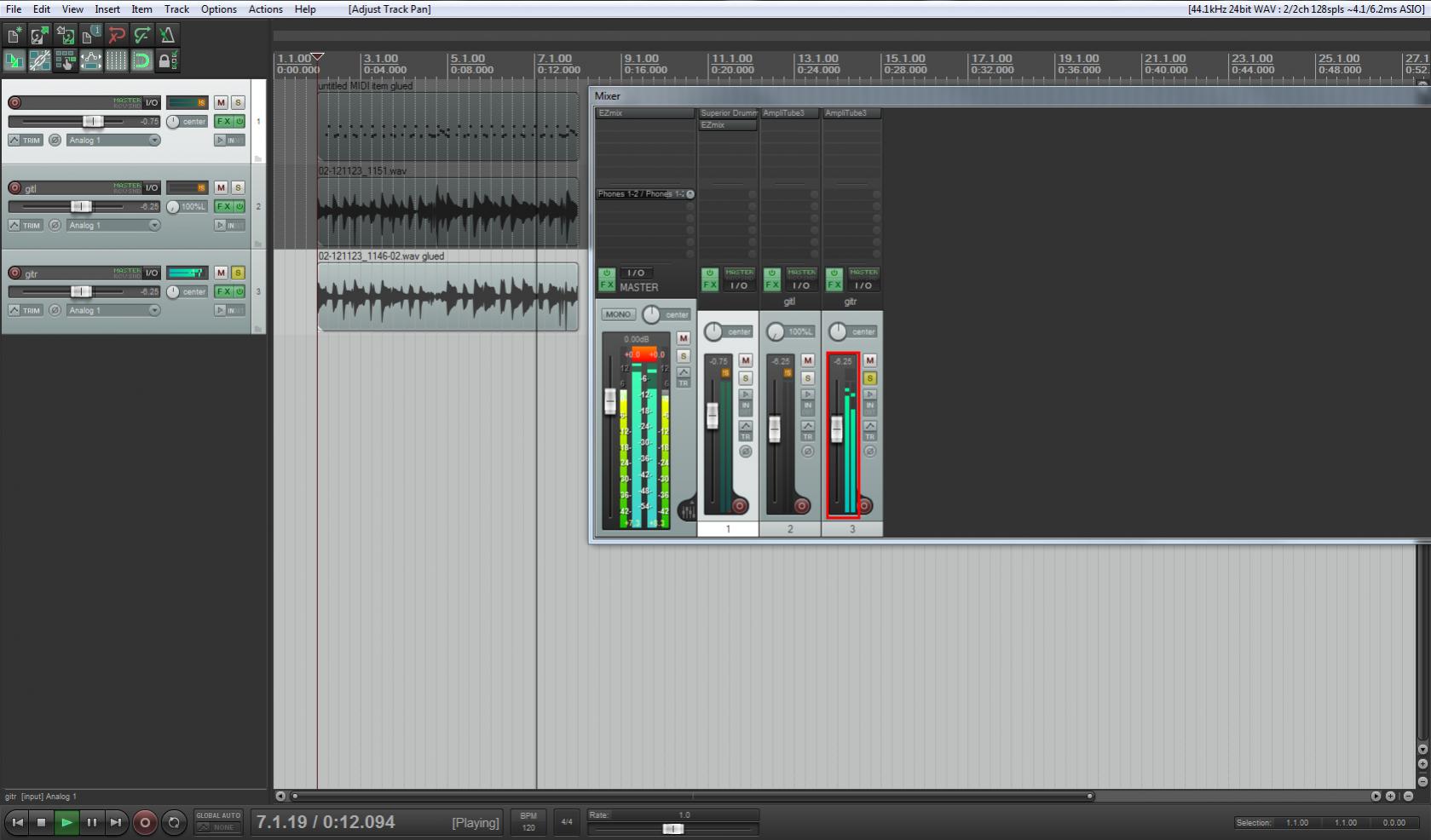Image resolution: width=1431 pixels, height=840 pixels.
Task: Open Analog 1 input dropdown on track 1
Action: (113, 141)
